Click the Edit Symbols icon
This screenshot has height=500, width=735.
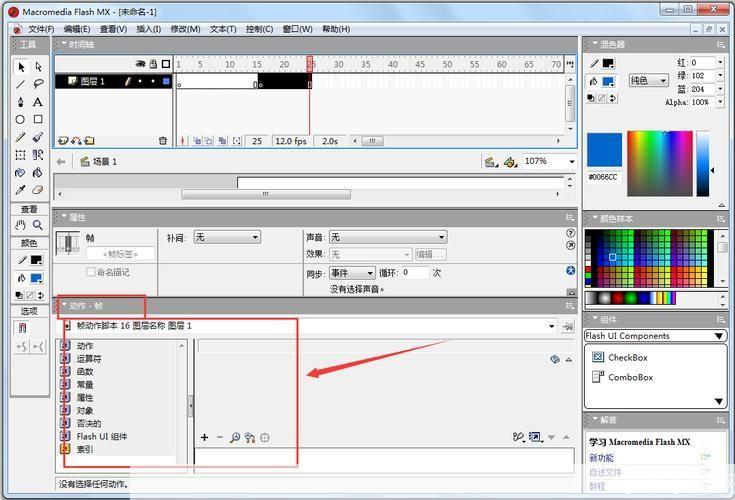coord(510,162)
